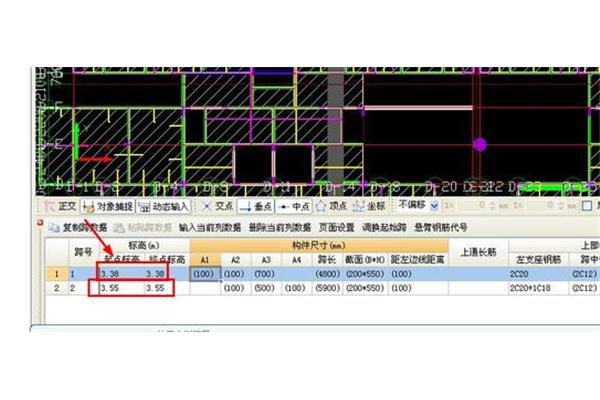The image size is (600, 400).
Task: Click the 2C20 left support rebar cell
Action: [538, 274]
